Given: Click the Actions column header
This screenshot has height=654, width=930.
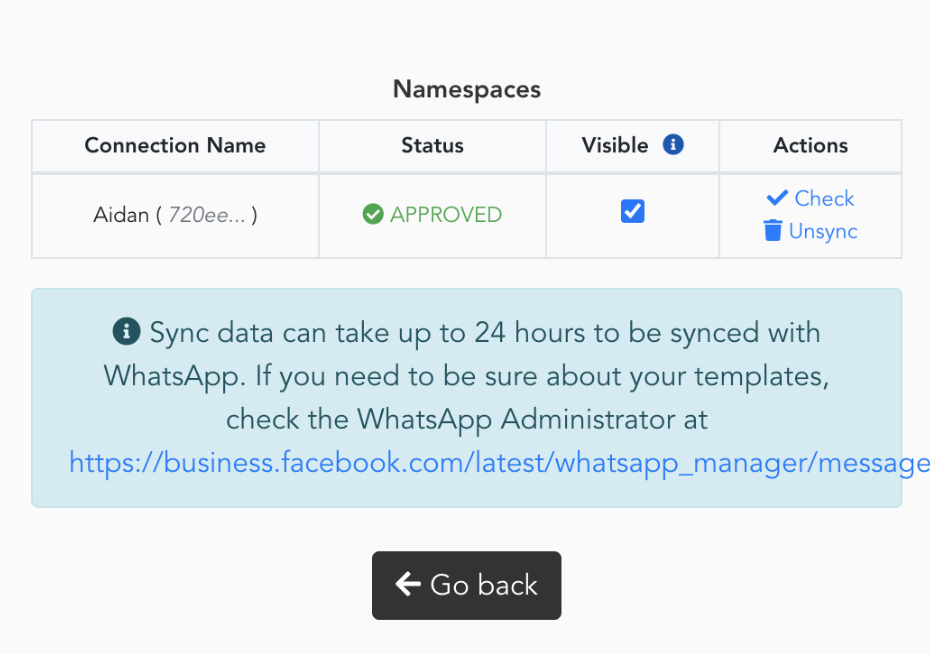Looking at the screenshot, I should click(x=810, y=145).
